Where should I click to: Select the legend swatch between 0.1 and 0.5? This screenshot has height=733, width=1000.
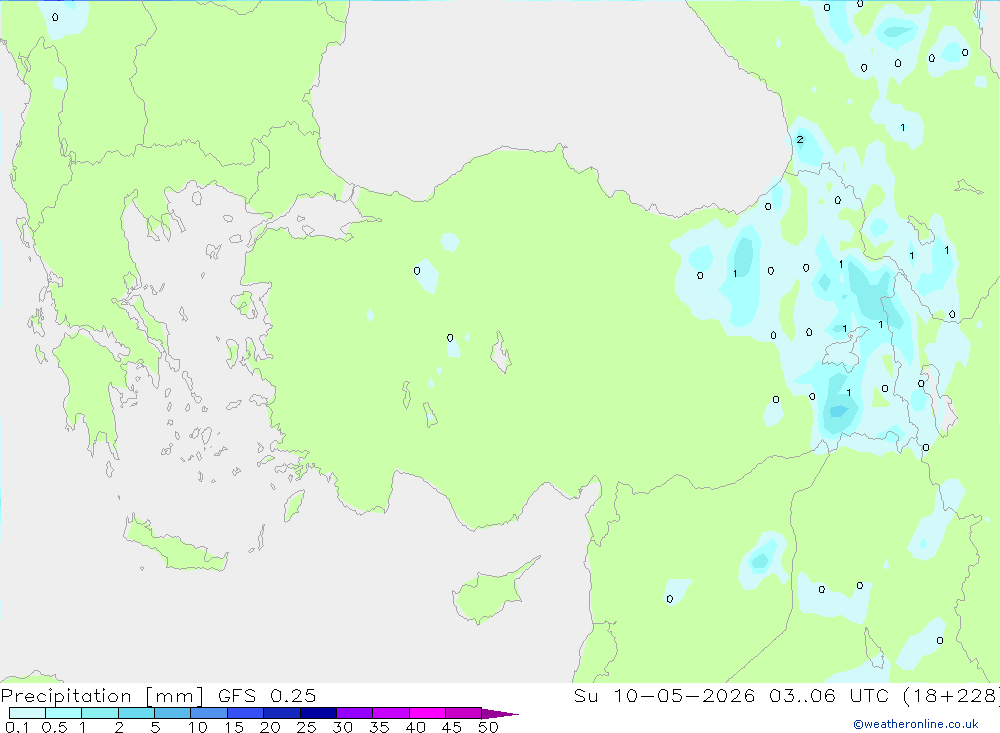tap(27, 713)
